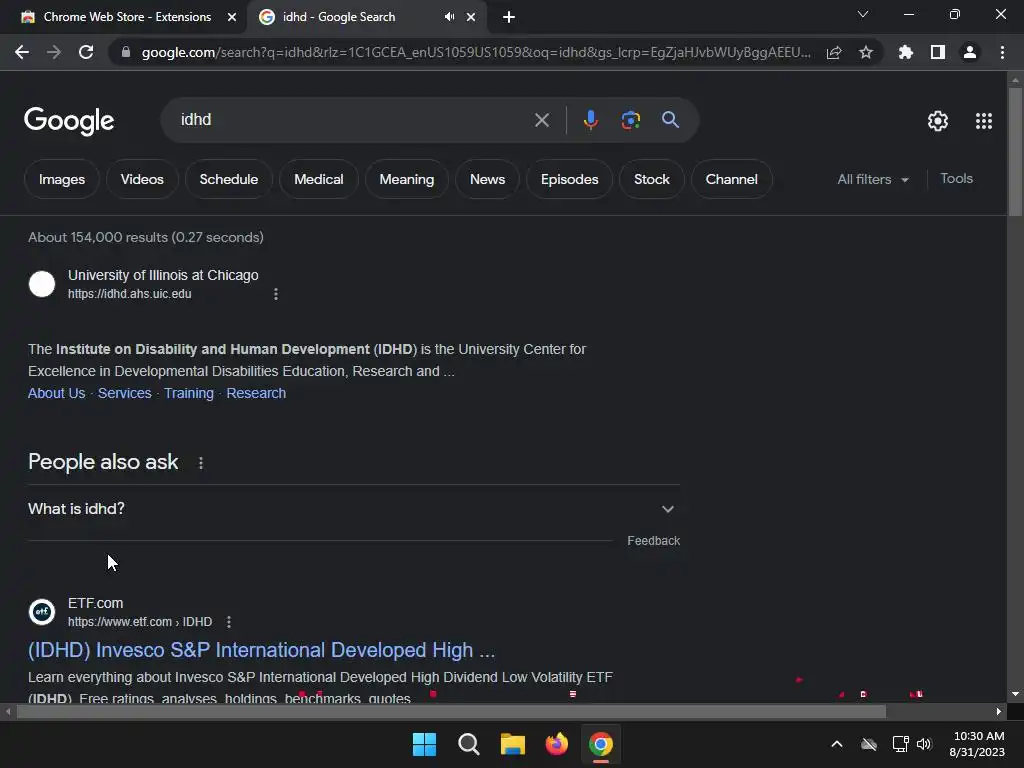Image resolution: width=1024 pixels, height=768 pixels.
Task: Select the Schedule filter chip
Action: point(229,179)
